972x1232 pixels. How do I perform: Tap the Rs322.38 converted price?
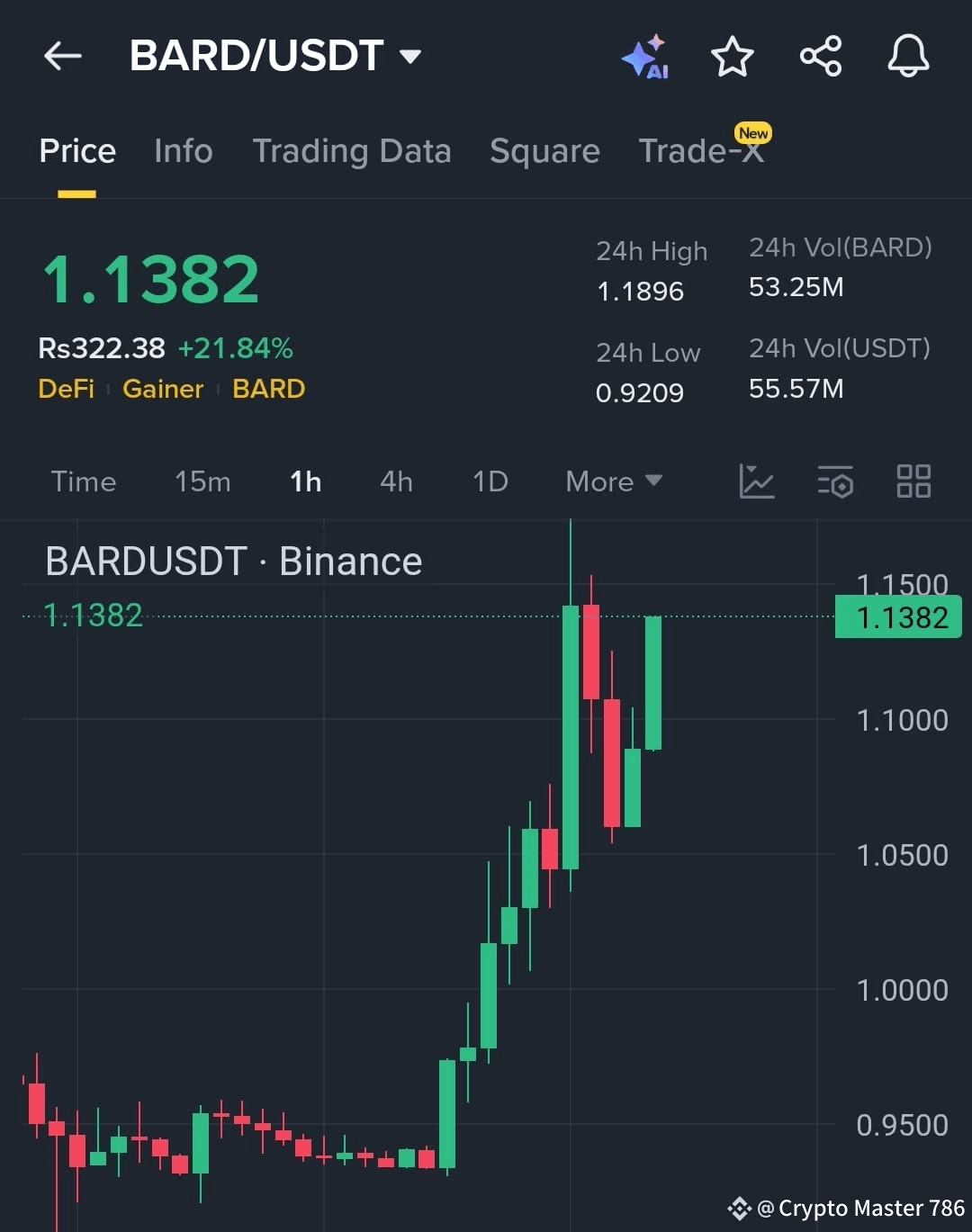102,348
